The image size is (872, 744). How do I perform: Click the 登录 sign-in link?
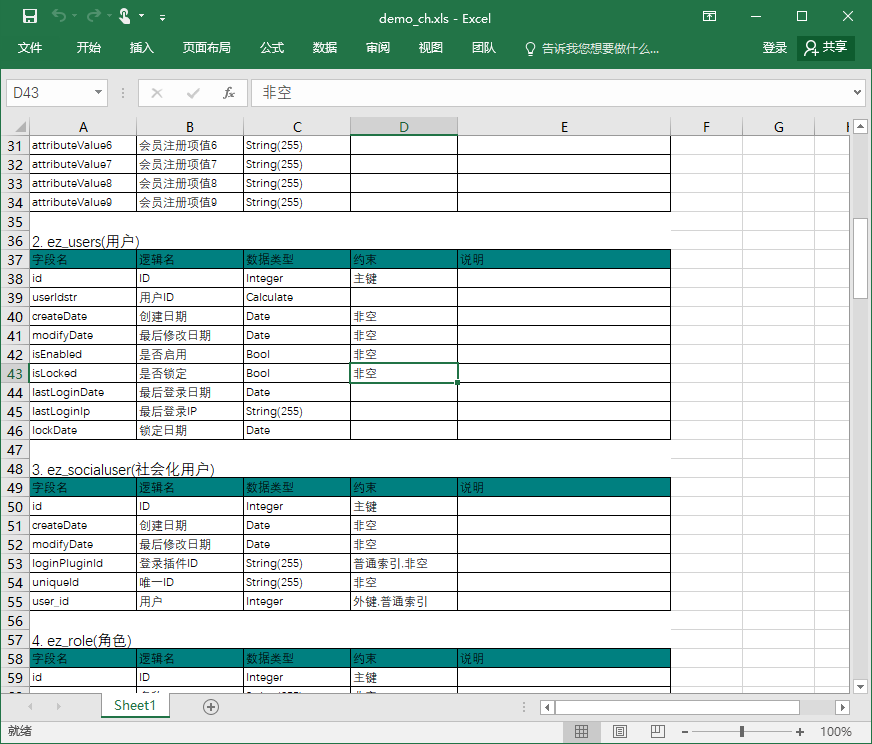click(774, 48)
